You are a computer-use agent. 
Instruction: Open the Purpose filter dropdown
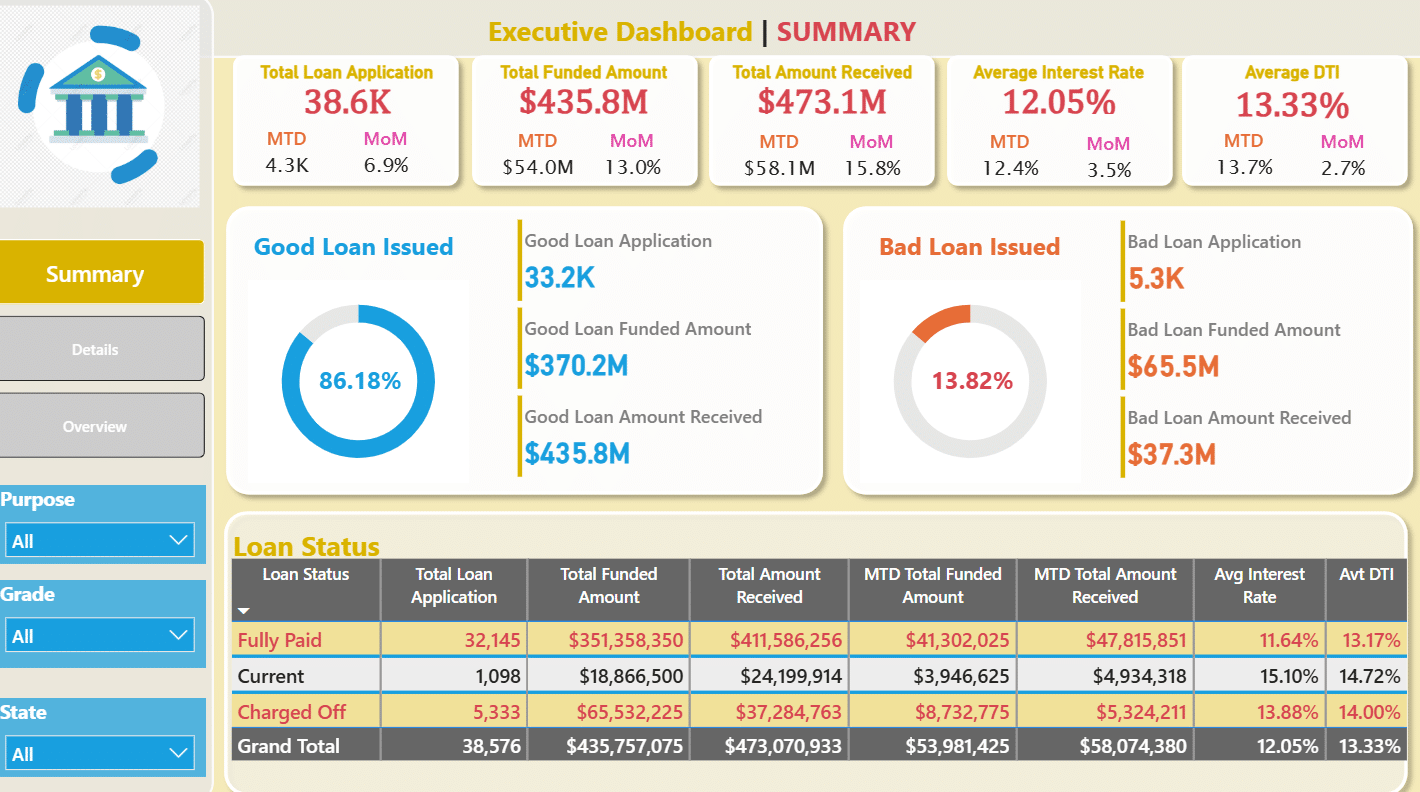coord(99,541)
